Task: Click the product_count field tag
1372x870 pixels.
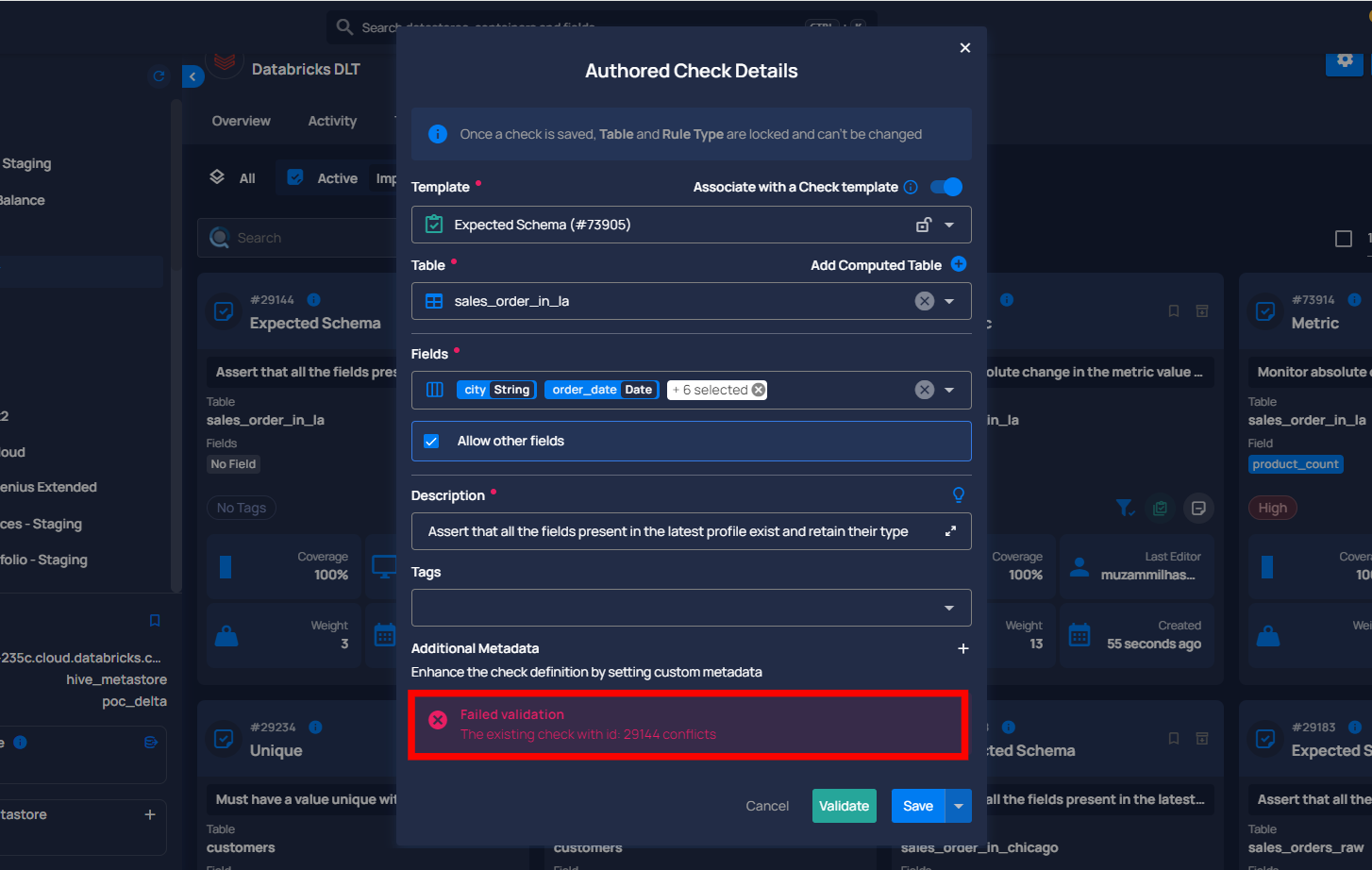Action: tap(1296, 463)
